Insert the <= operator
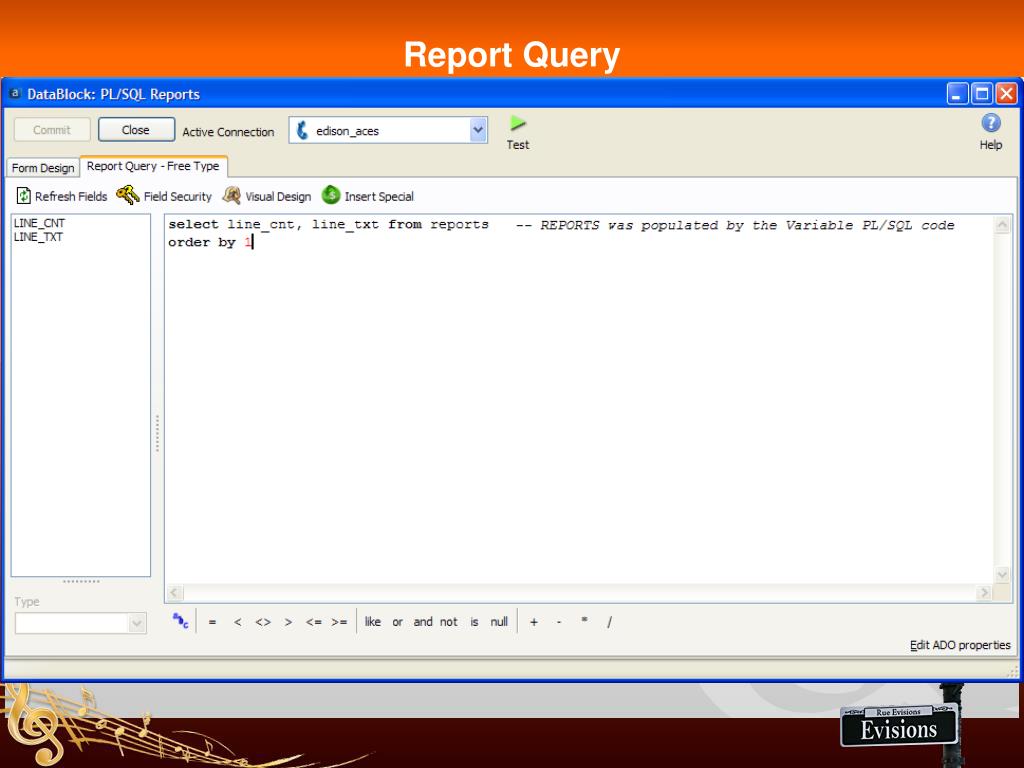The width and height of the screenshot is (1024, 768). [x=313, y=622]
